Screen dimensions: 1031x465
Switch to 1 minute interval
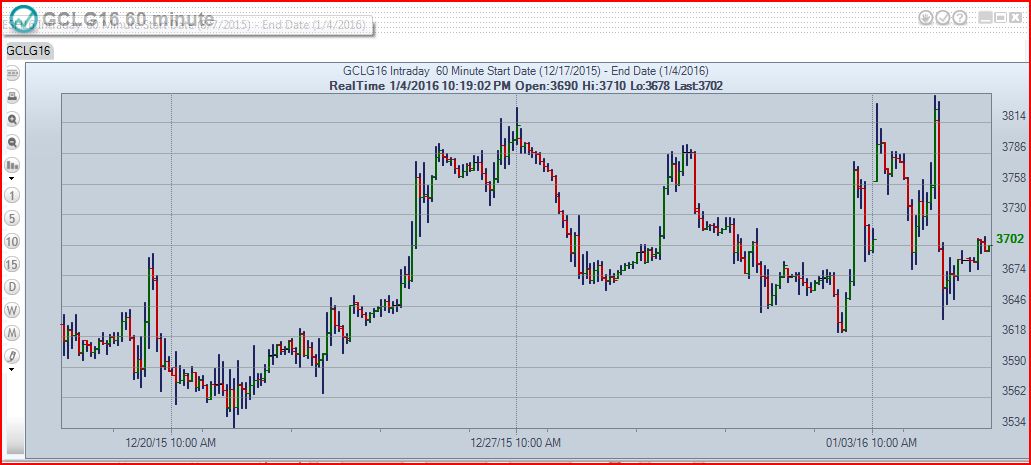click(x=13, y=194)
